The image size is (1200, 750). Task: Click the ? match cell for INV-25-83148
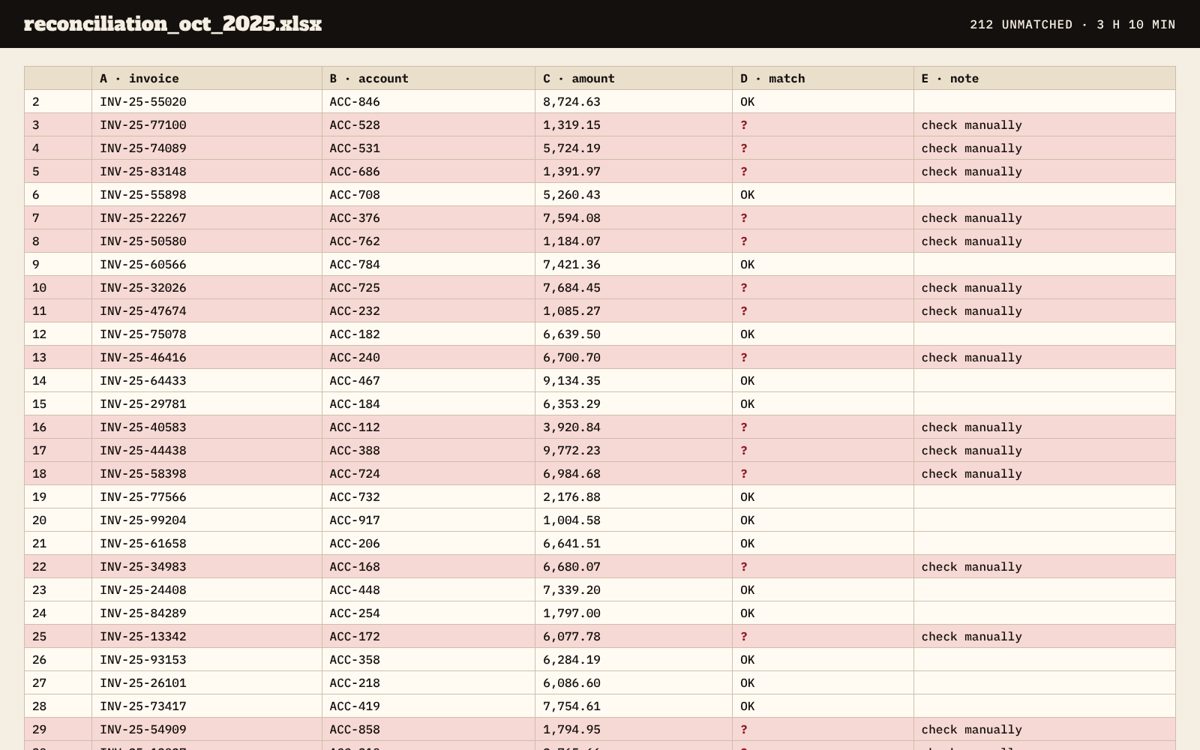click(x=823, y=171)
